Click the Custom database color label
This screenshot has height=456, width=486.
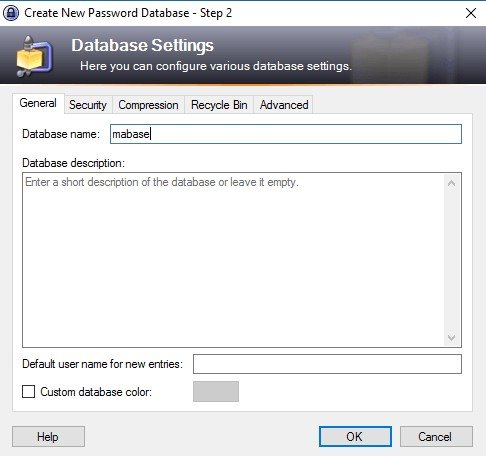click(x=96, y=392)
